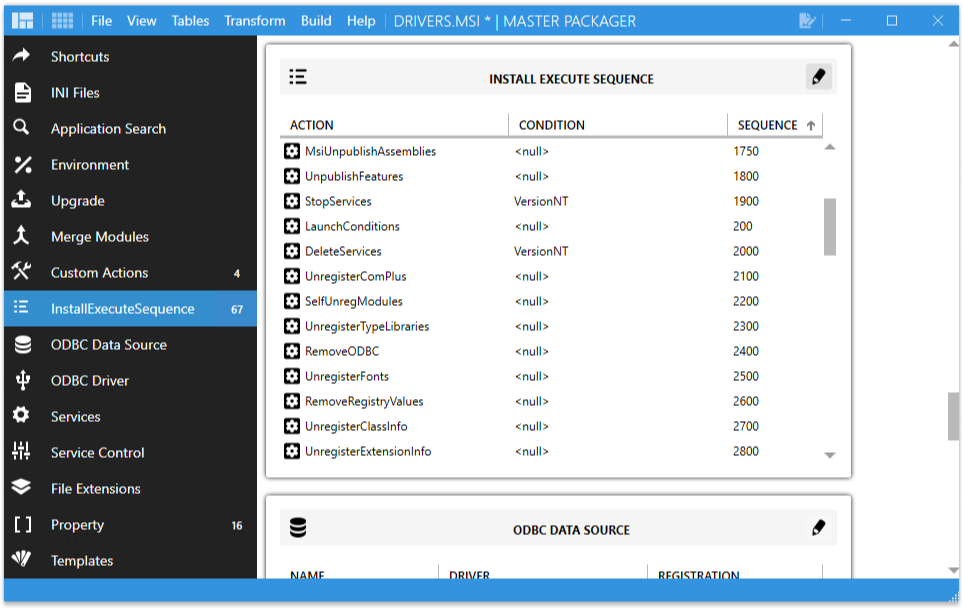Edit ODBC Data Source with pencil icon
Image resolution: width=963 pixels, height=610 pixels.
pos(819,528)
